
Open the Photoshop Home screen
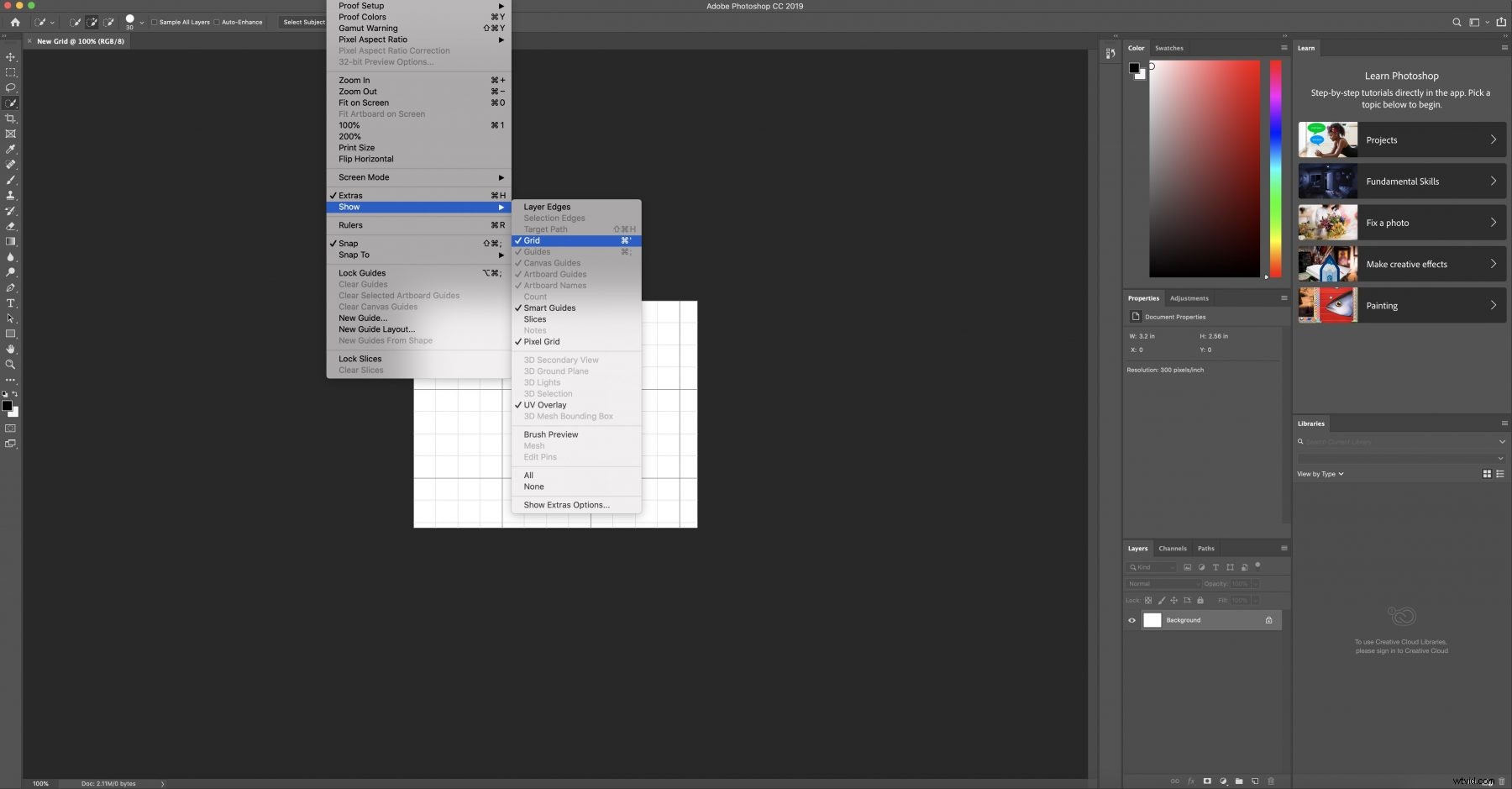point(15,23)
